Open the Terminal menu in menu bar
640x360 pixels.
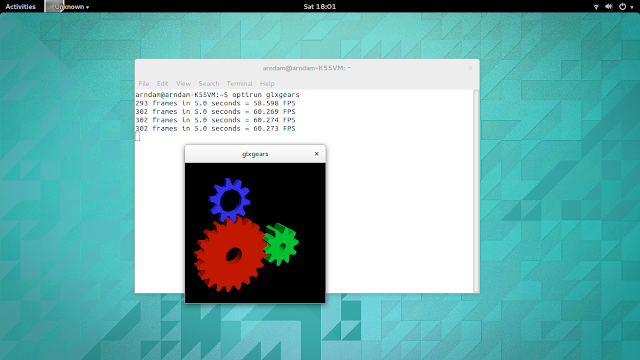pos(240,83)
